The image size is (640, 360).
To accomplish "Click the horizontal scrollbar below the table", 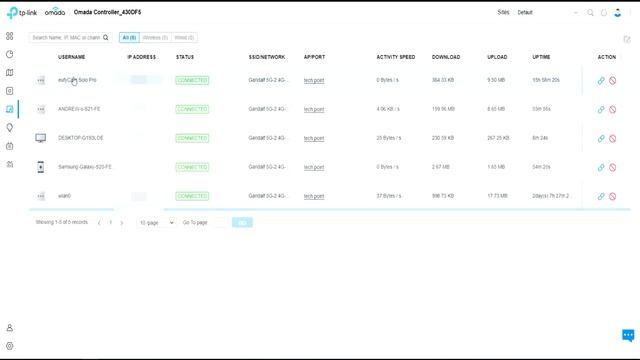I will pyautogui.click(x=330, y=209).
